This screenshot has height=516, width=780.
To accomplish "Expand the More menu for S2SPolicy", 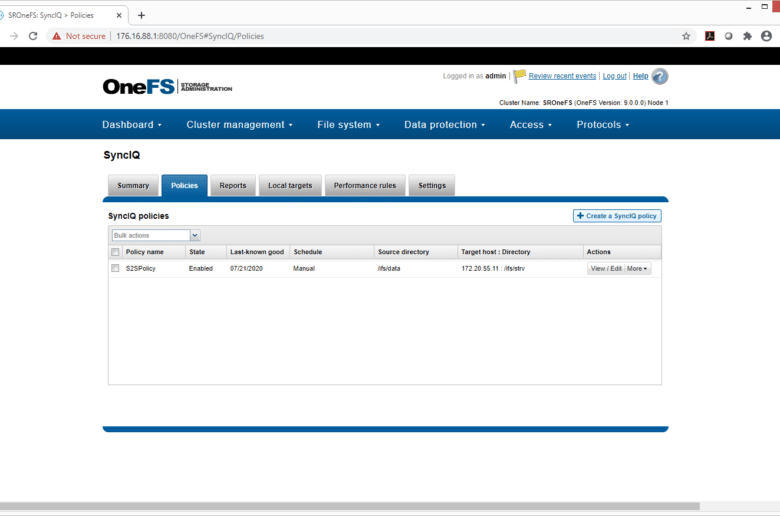I will point(637,269).
